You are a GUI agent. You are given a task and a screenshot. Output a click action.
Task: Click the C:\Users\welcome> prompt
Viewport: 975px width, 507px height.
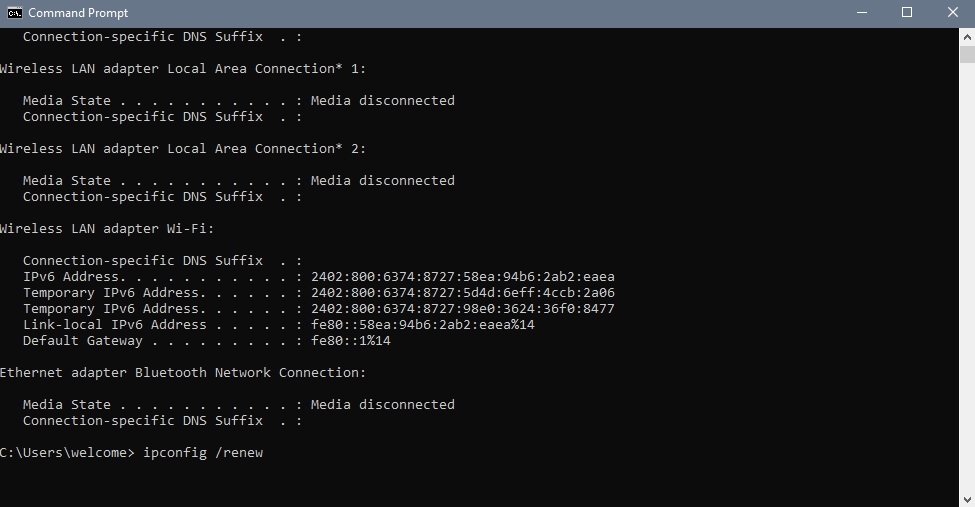(67, 453)
